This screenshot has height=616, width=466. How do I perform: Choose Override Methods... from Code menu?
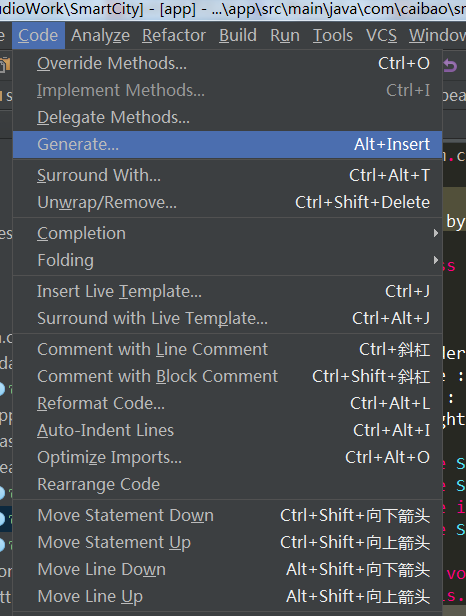(227, 63)
